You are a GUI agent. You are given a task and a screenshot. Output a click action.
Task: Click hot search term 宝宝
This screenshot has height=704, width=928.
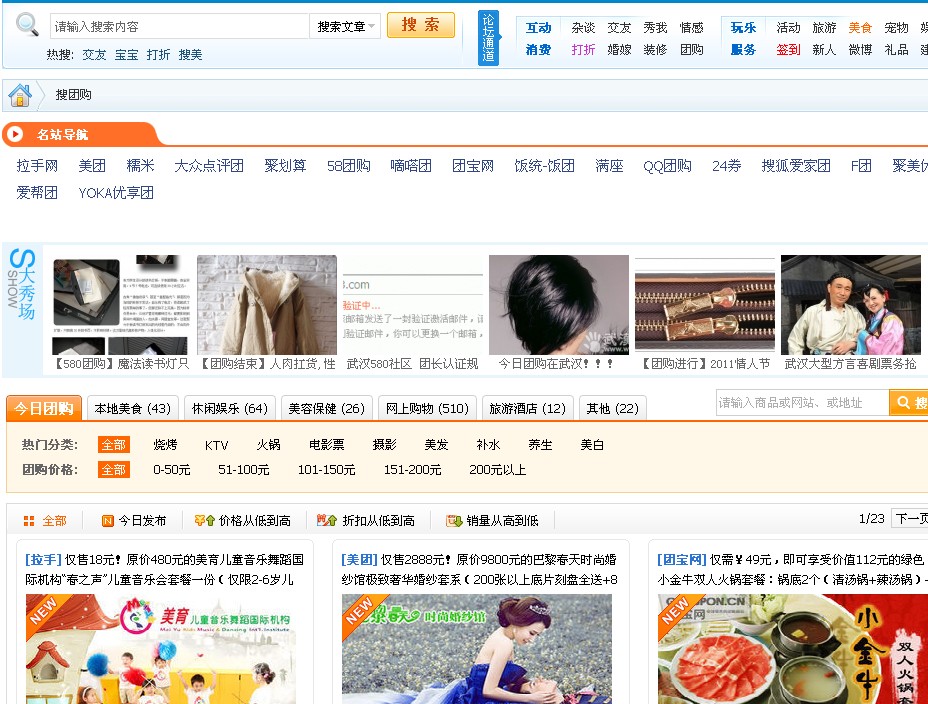(127, 55)
